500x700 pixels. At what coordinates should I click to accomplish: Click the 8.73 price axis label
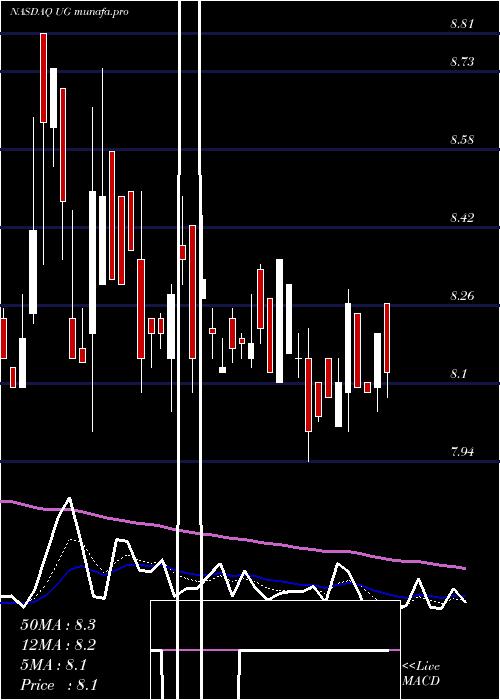pos(462,62)
